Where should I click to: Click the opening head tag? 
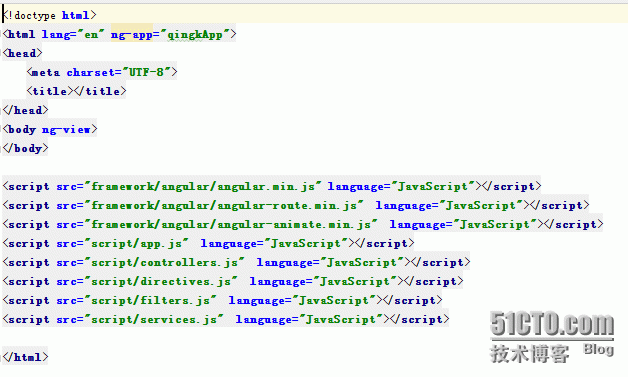(22, 53)
